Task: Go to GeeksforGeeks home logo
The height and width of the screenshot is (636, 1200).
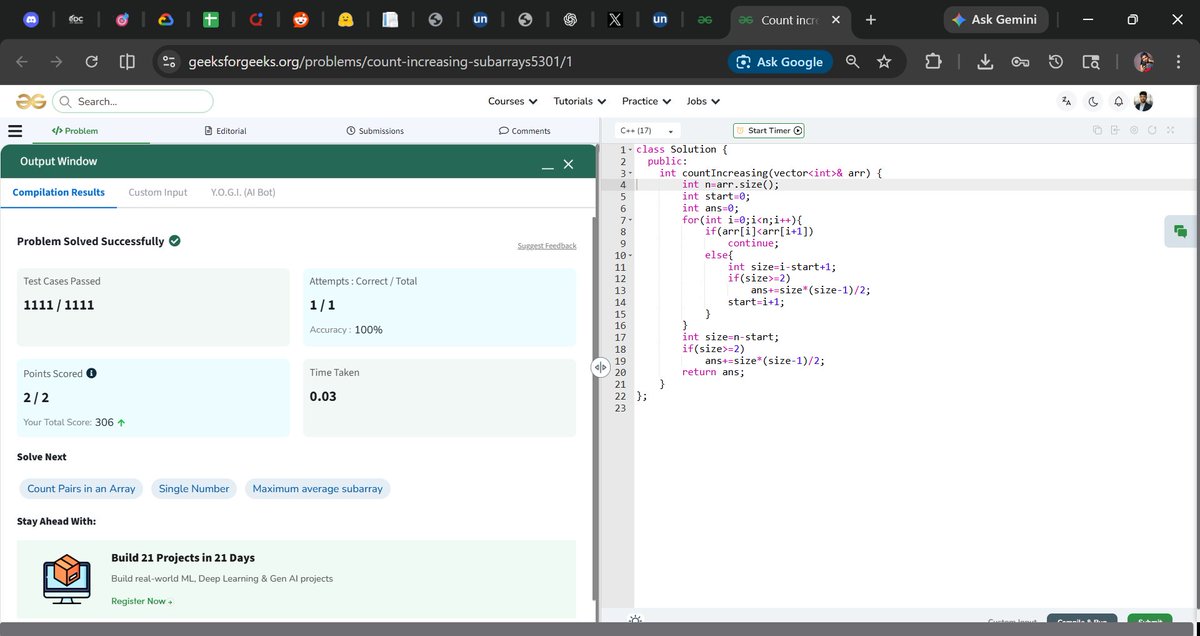Action: tap(30, 101)
